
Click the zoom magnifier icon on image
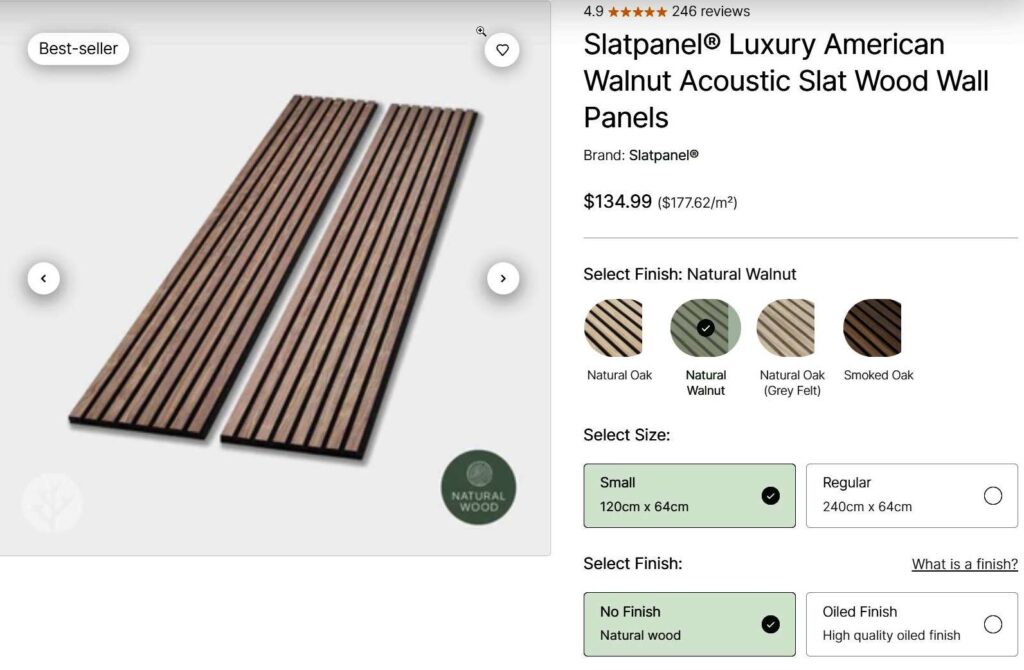481,32
